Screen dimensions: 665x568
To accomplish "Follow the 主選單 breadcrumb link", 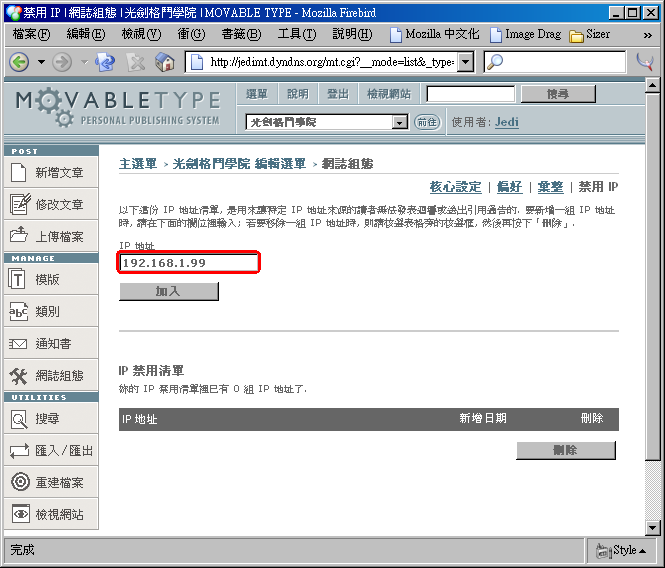I will coord(138,164).
